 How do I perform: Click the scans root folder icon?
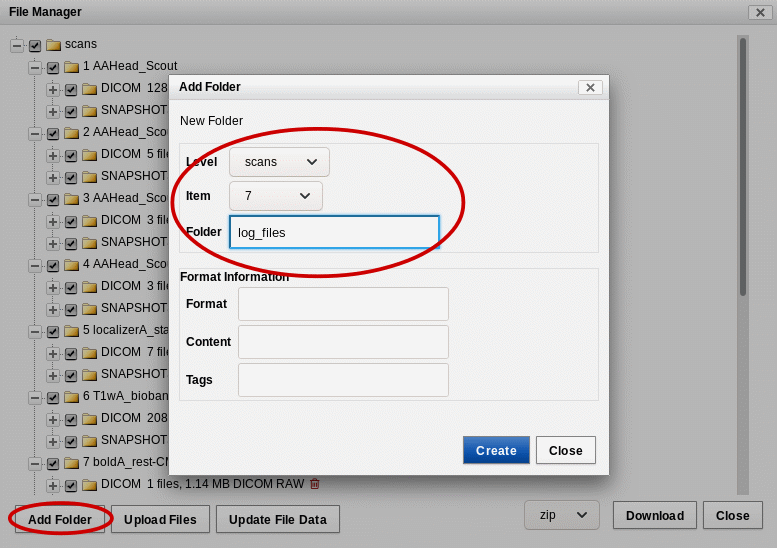[53, 45]
